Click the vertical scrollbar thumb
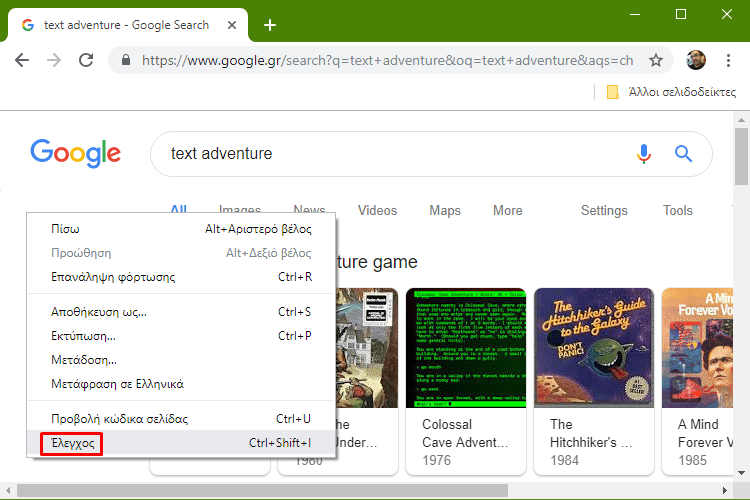The image size is (750, 500). 741,156
